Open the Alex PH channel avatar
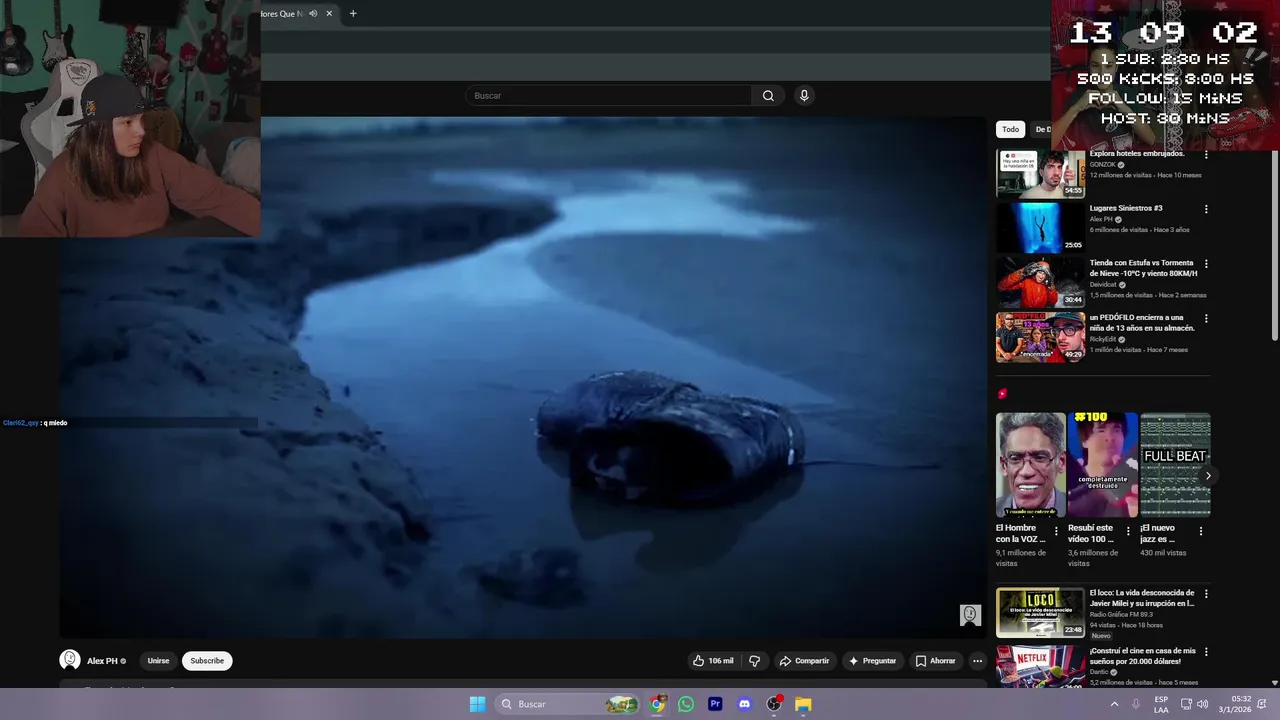 click(70, 660)
